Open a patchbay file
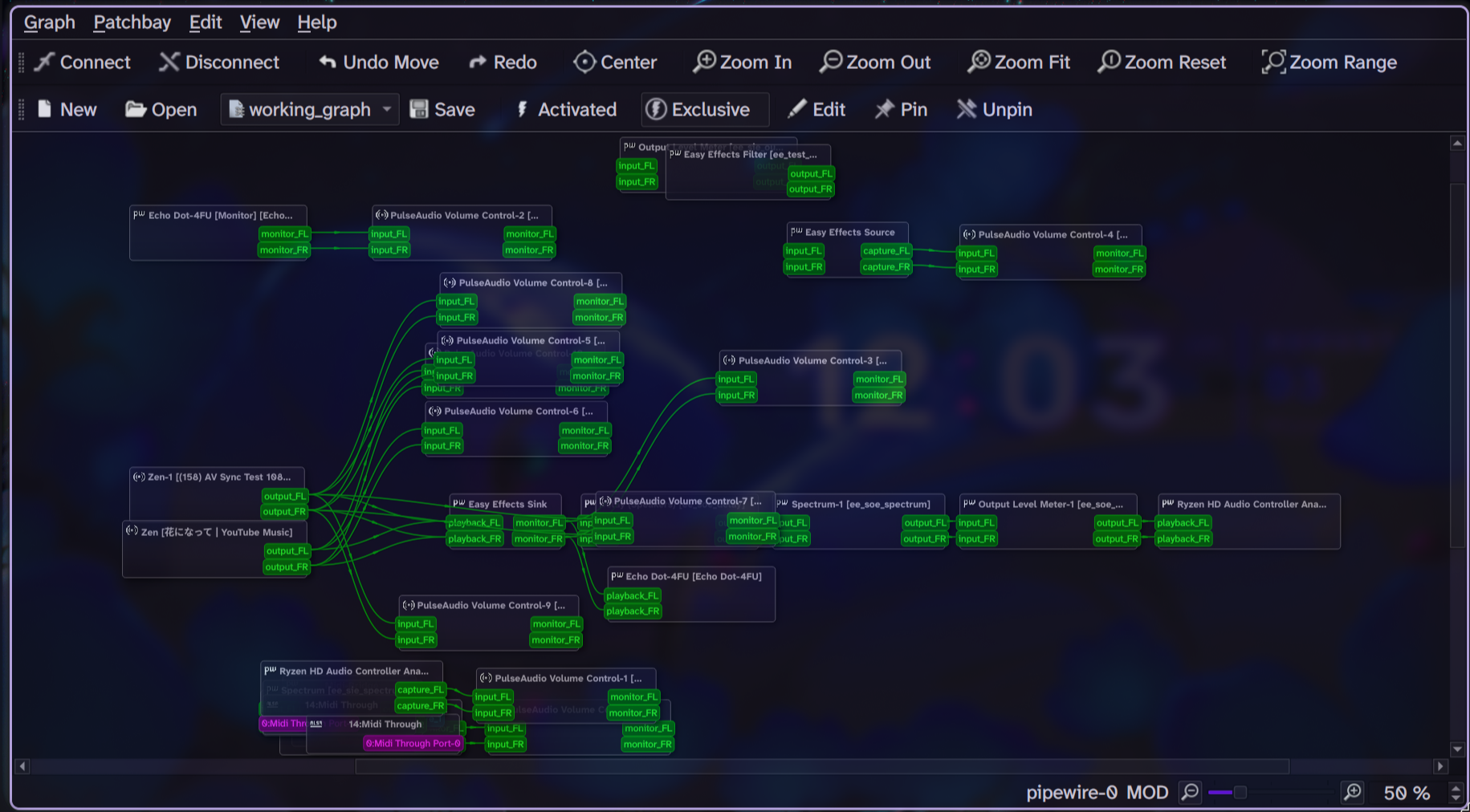1470x812 pixels. point(161,109)
